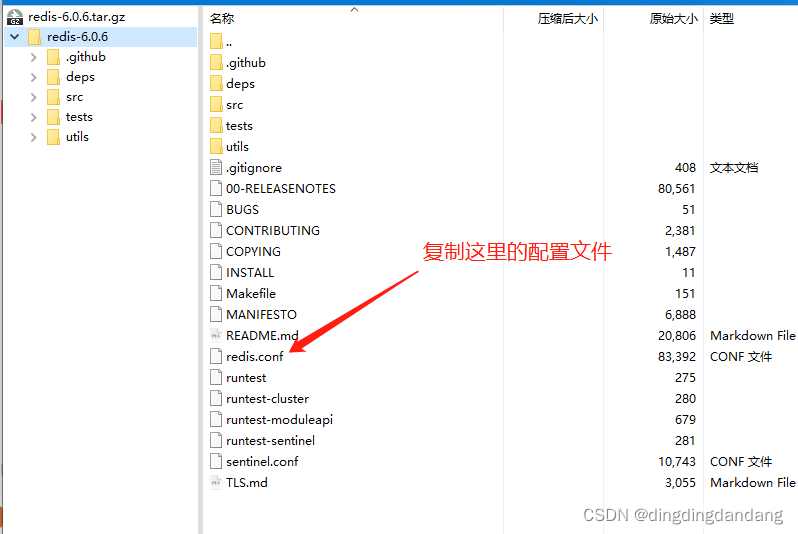Screen dimensions: 798x534
Task: Select the MANIFESTO file name
Action: (262, 315)
